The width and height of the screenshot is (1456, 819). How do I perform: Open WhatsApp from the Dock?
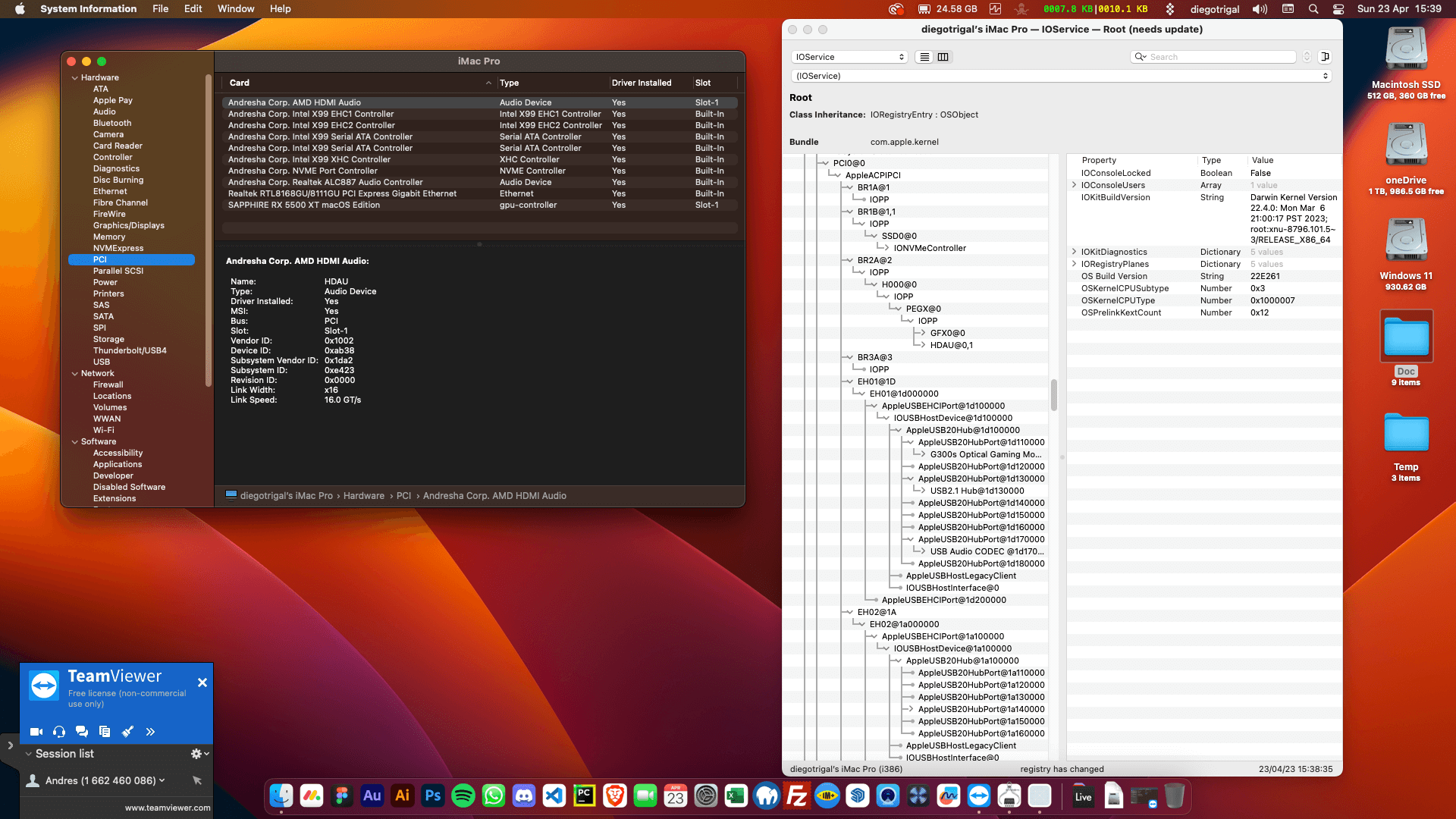(x=494, y=795)
